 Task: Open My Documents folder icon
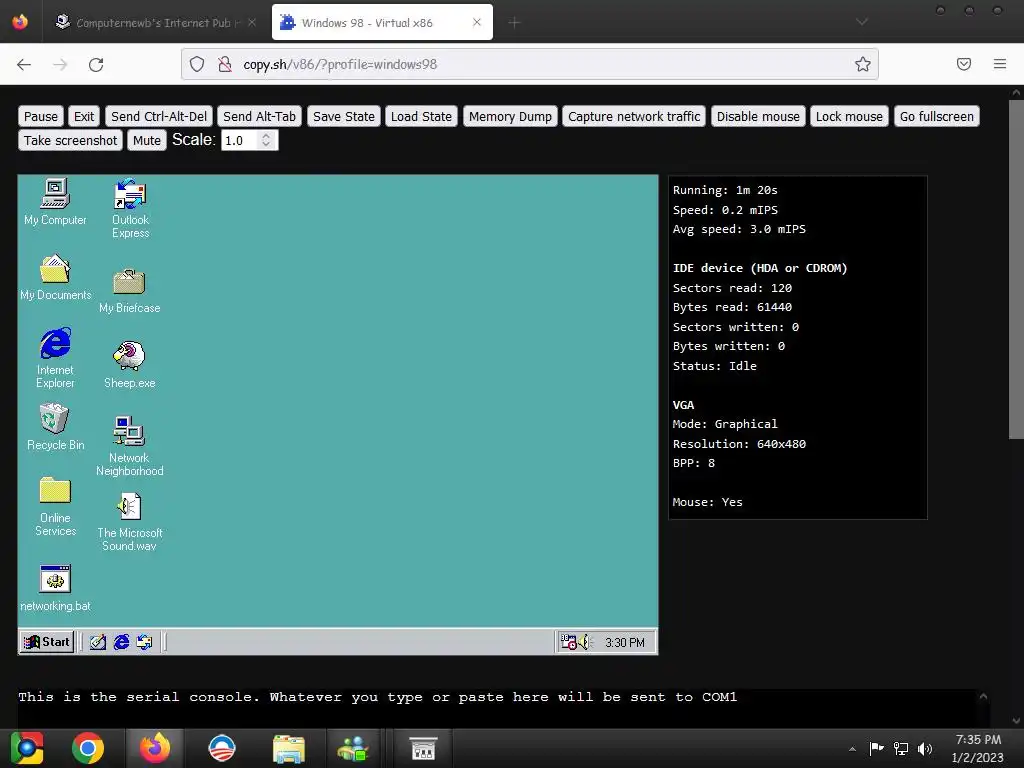56,277
